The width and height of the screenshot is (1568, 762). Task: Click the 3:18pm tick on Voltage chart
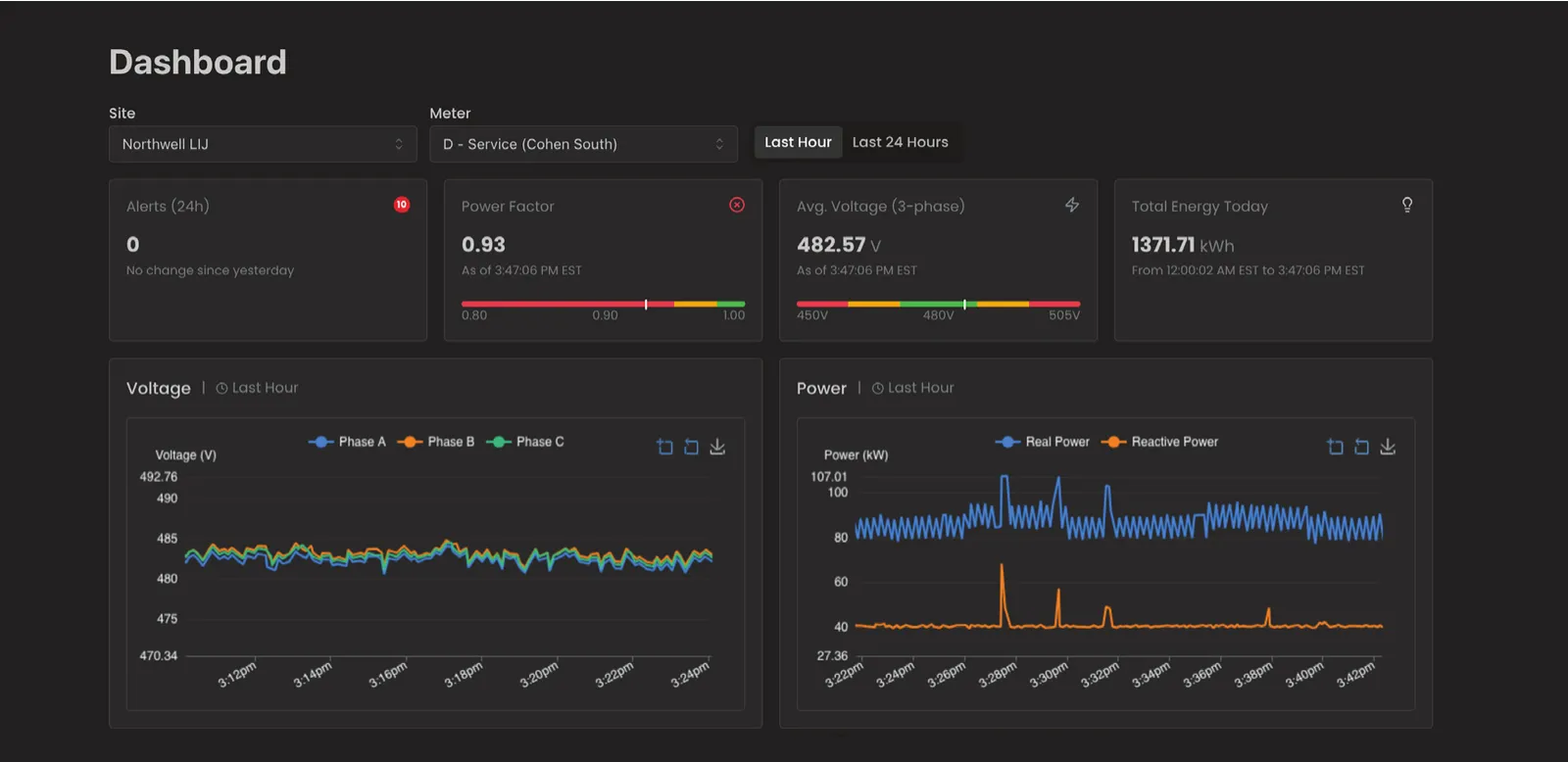(464, 675)
